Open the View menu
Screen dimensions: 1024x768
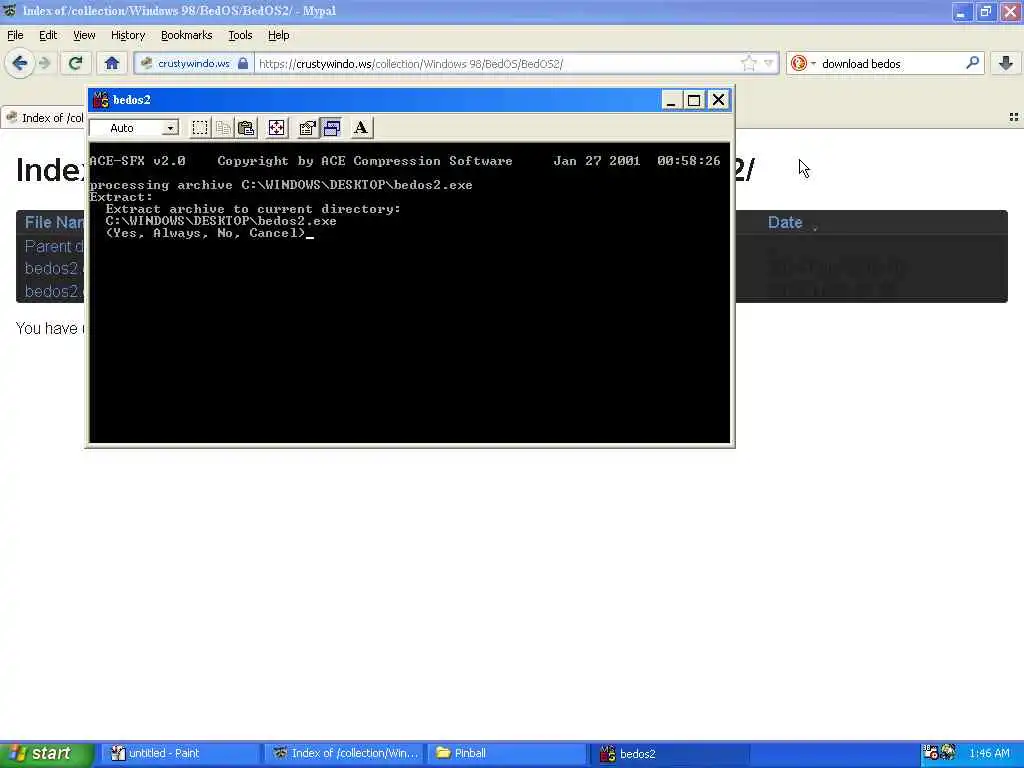tap(84, 35)
